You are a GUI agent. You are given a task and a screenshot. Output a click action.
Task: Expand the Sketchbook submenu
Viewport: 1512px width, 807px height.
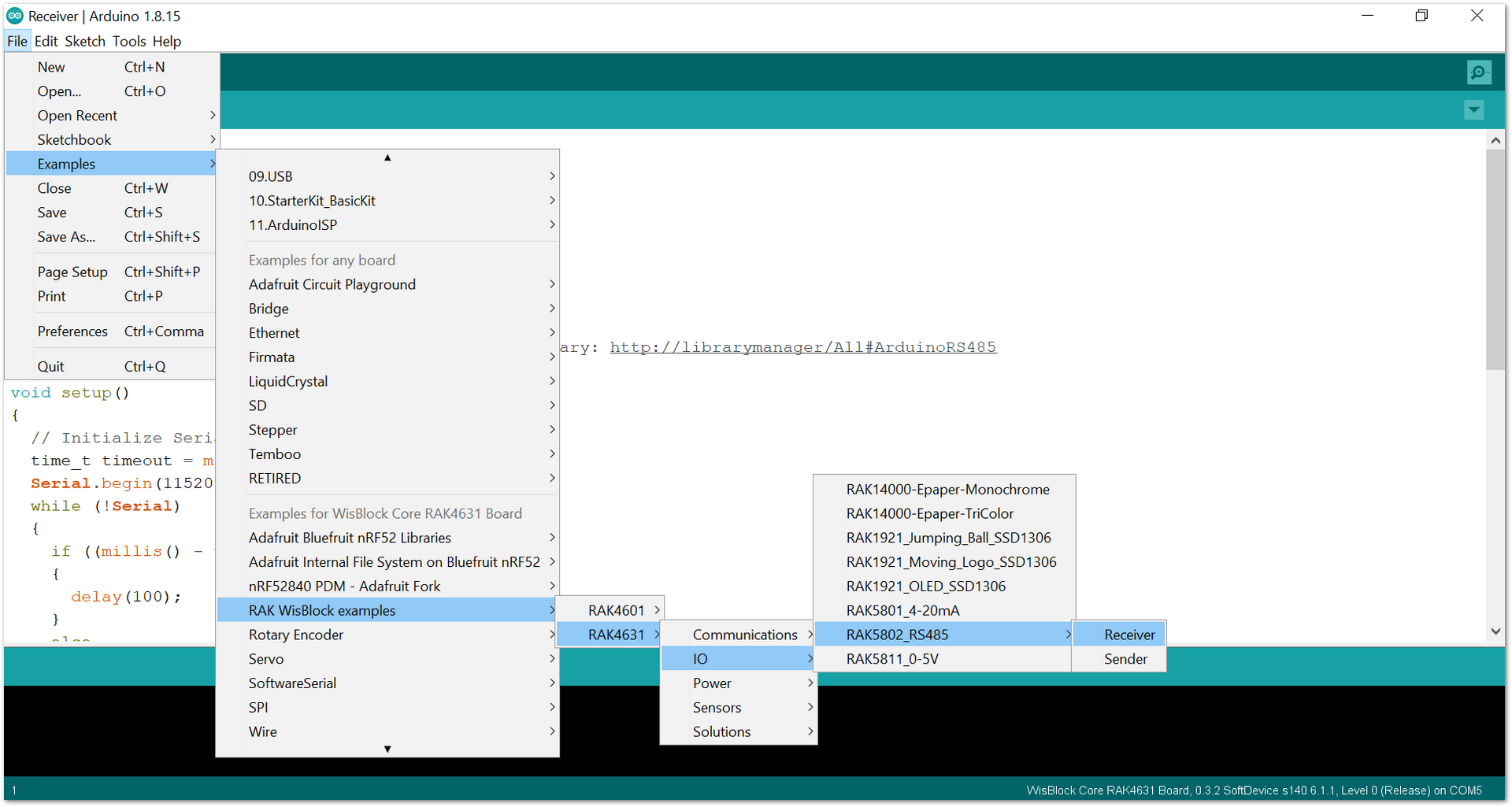click(x=111, y=139)
